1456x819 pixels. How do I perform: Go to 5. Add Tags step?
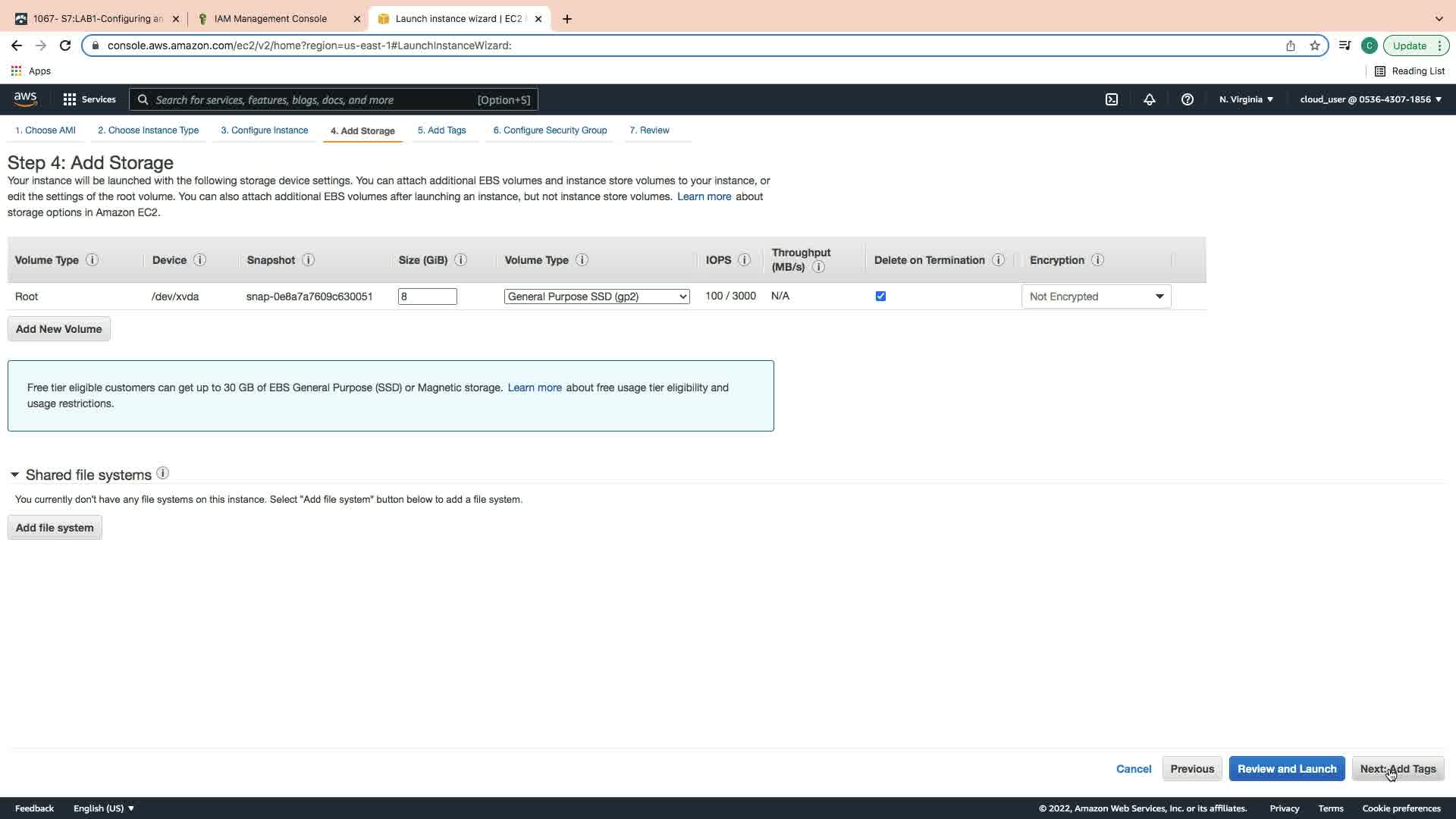441,130
